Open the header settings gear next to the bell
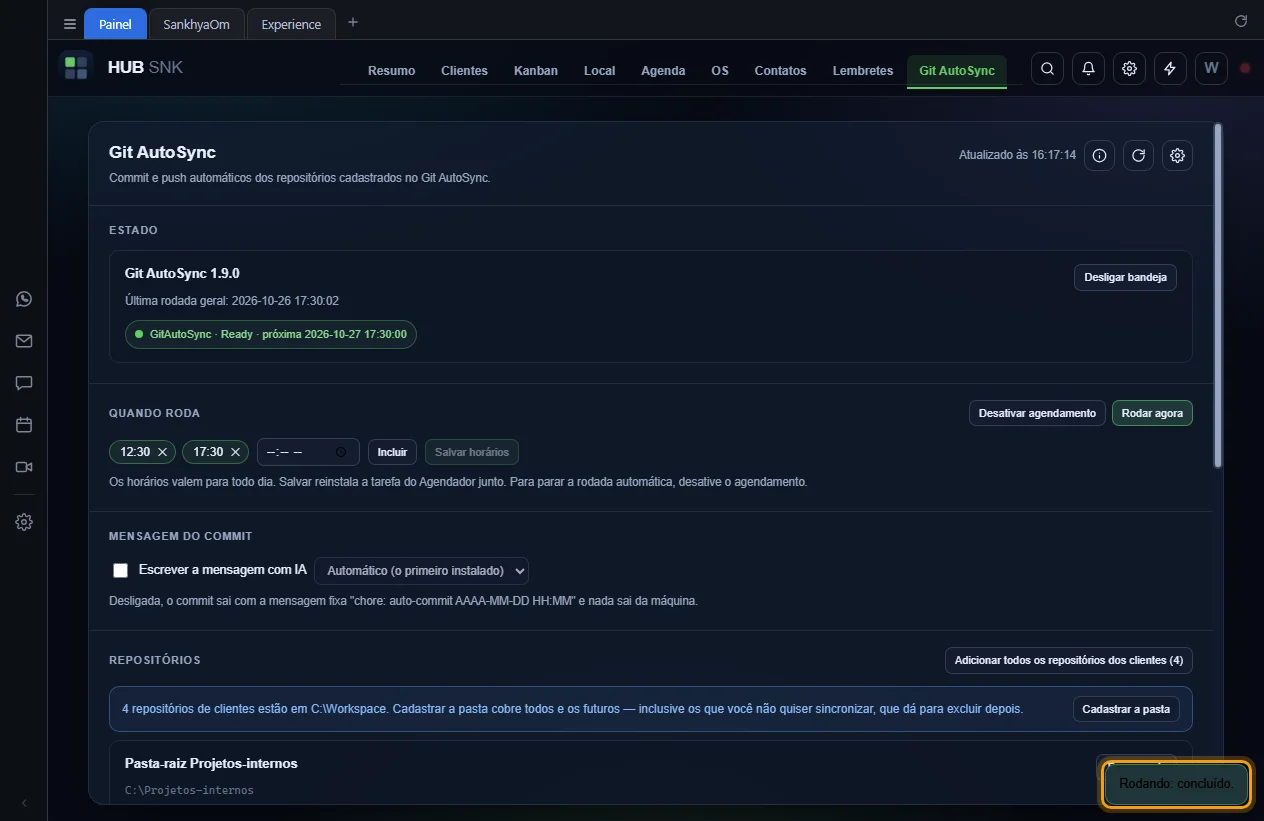The height and width of the screenshot is (821, 1264). click(1129, 69)
